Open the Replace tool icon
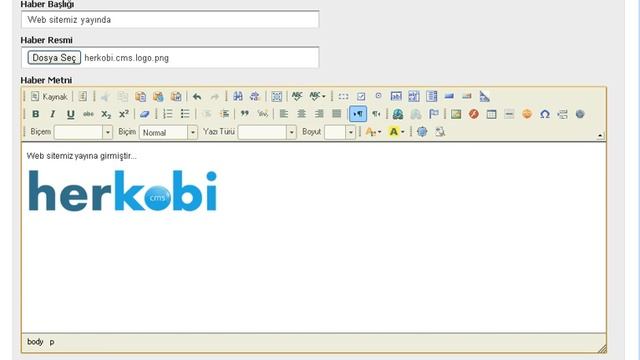The width and height of the screenshot is (640, 360). pyautogui.click(x=255, y=97)
